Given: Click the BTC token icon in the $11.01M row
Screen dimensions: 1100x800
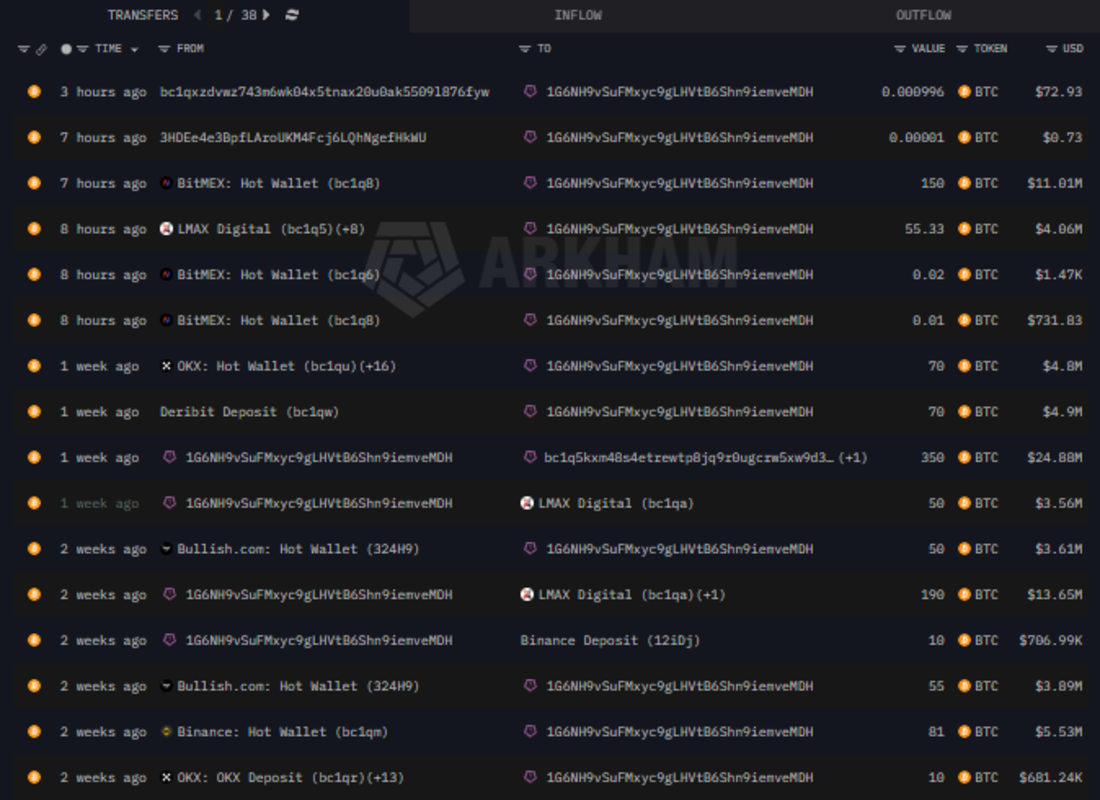Looking at the screenshot, I should pyautogui.click(x=964, y=183).
